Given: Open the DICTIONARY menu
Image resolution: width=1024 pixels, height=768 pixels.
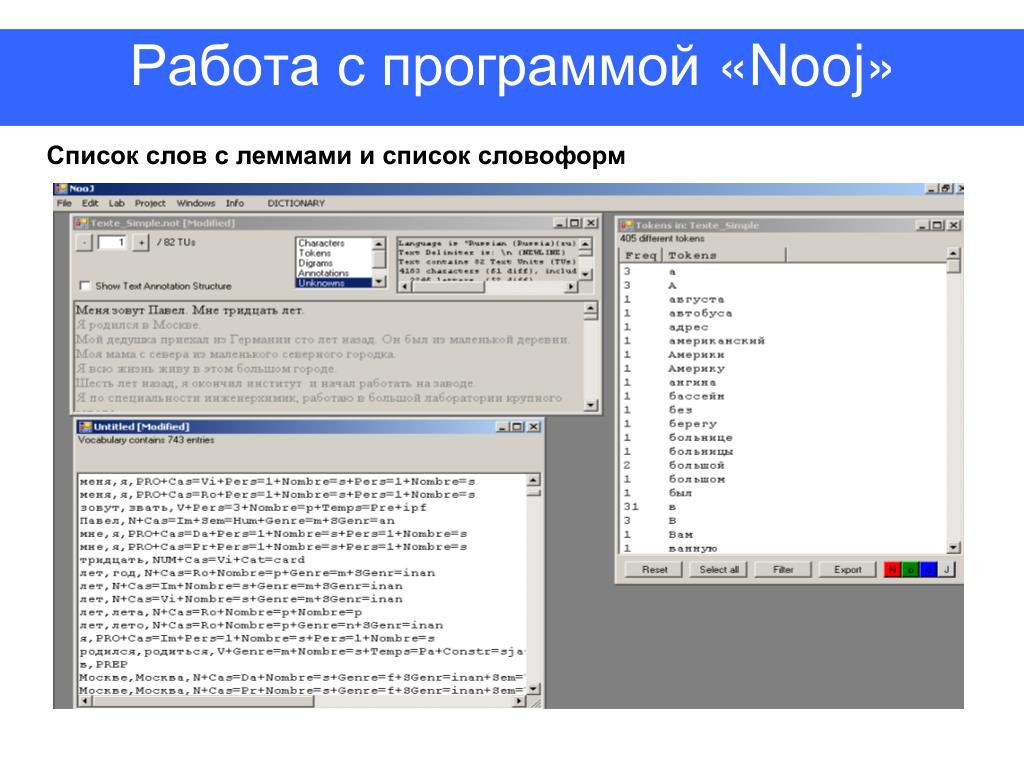Looking at the screenshot, I should [x=296, y=203].
